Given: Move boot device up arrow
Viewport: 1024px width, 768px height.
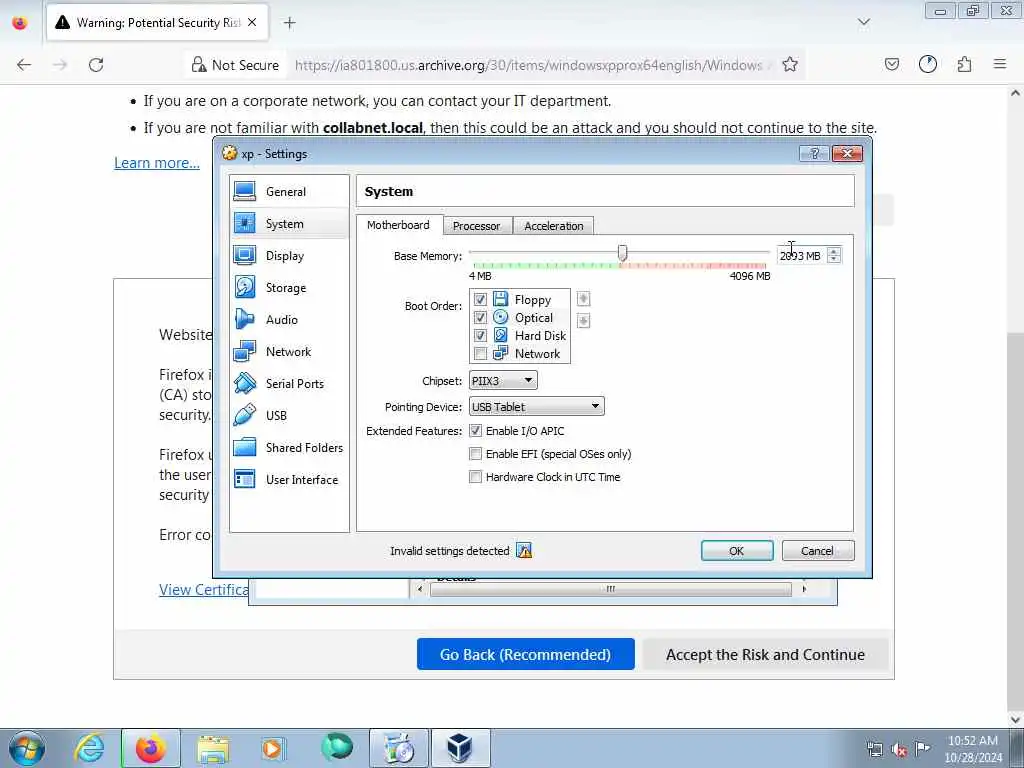Looking at the screenshot, I should pos(583,299).
